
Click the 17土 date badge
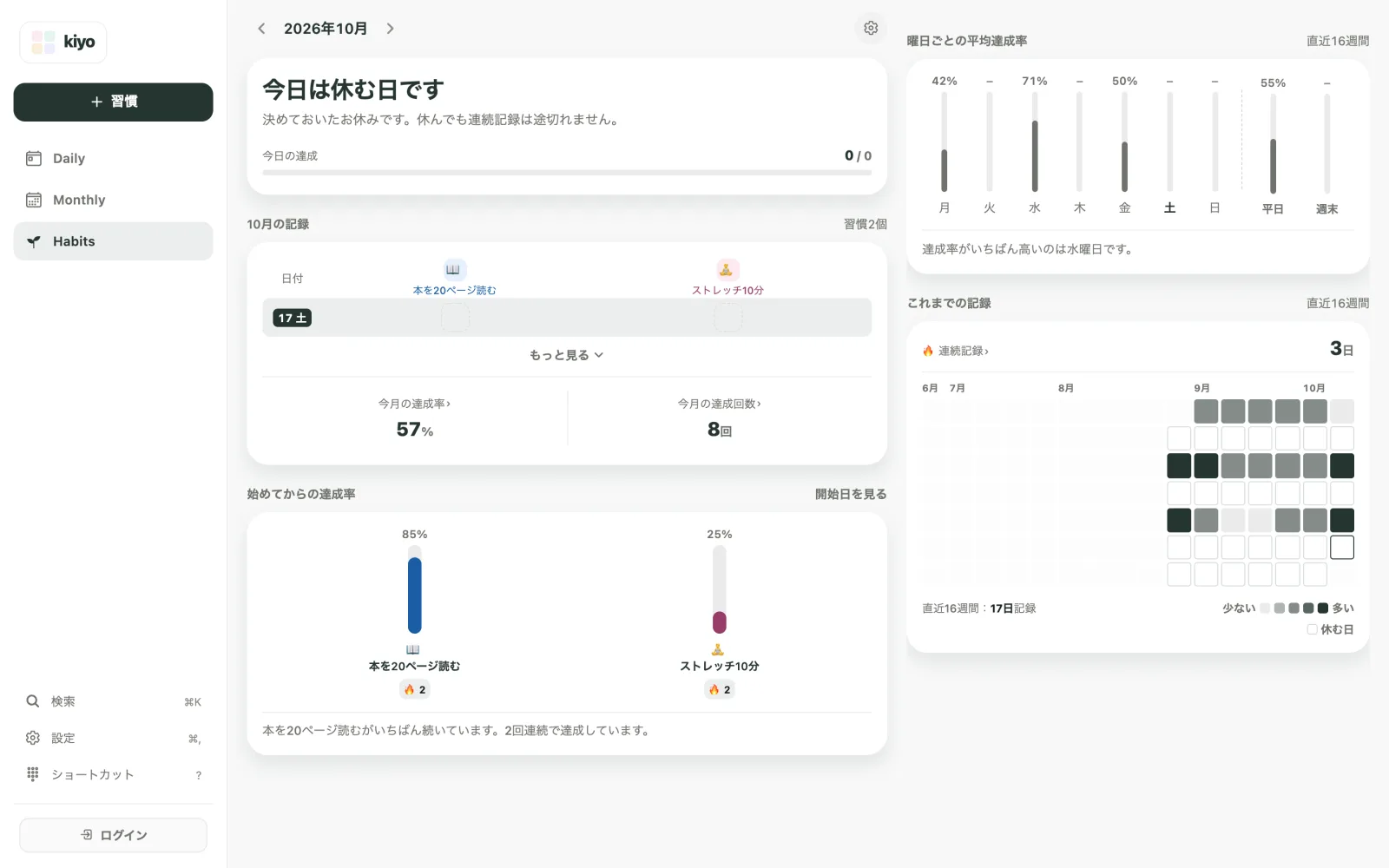coord(293,318)
